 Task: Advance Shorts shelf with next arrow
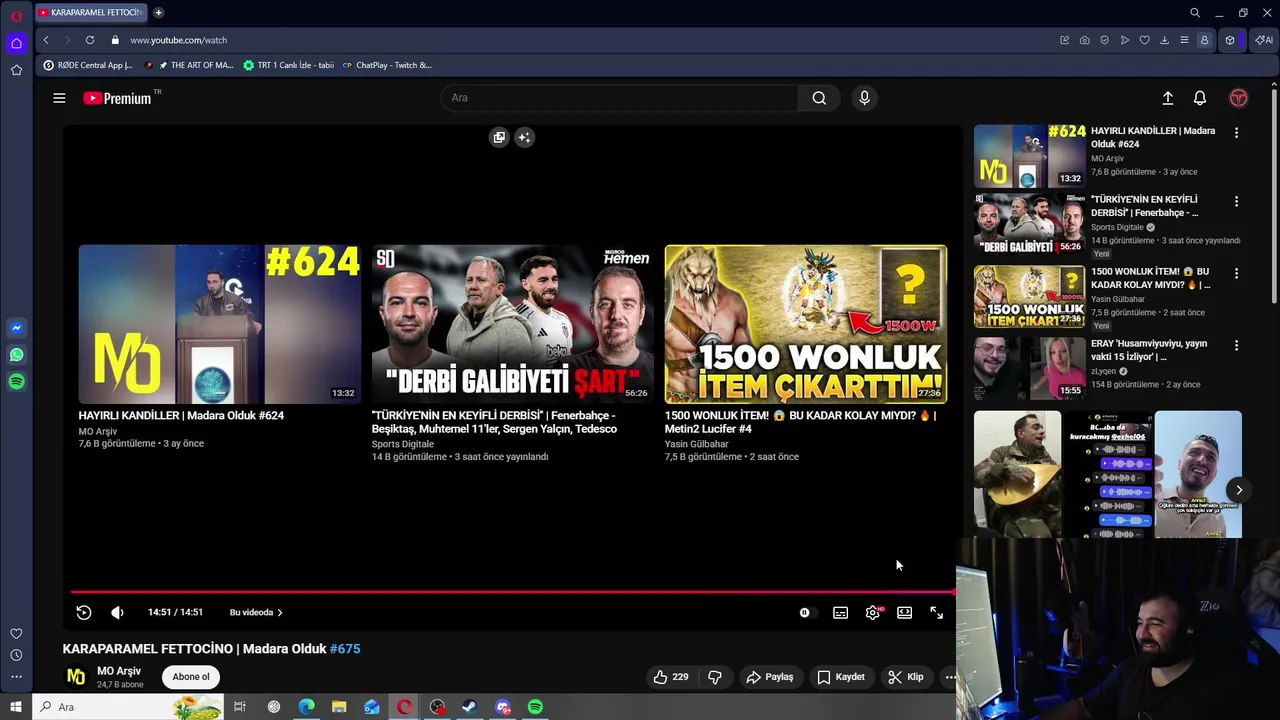(x=1238, y=490)
